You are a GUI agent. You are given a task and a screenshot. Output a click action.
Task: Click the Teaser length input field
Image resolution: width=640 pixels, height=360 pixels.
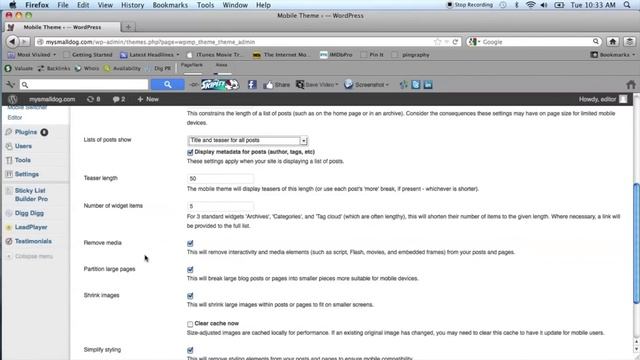point(220,179)
